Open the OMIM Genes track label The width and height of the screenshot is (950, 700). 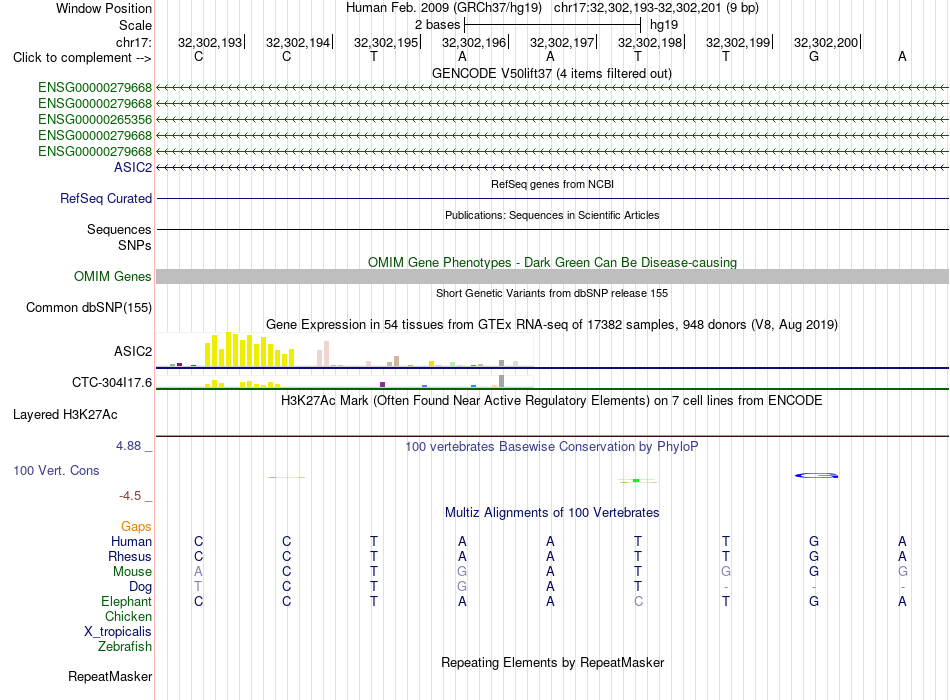pos(113,276)
